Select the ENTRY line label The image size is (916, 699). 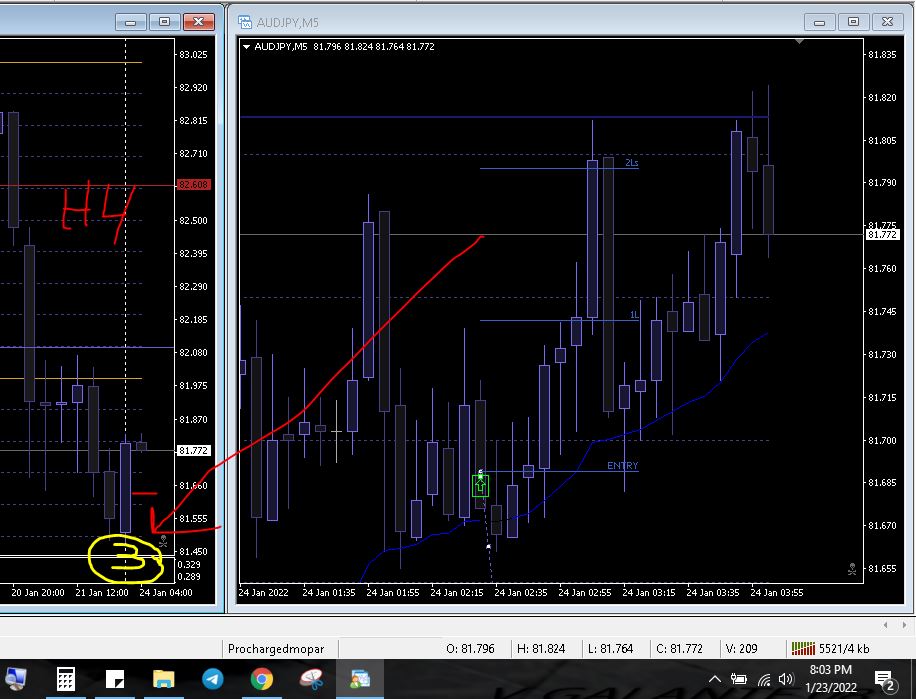[622, 465]
